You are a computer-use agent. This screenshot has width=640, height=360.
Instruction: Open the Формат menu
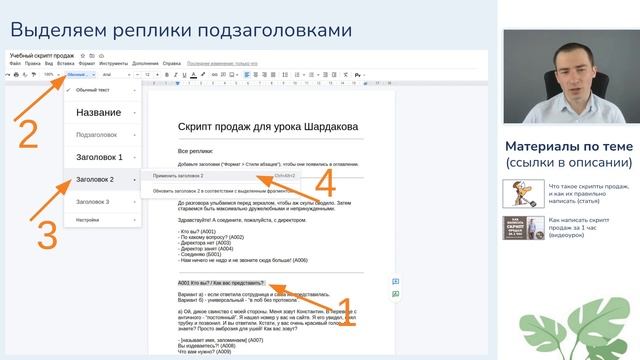(x=87, y=64)
